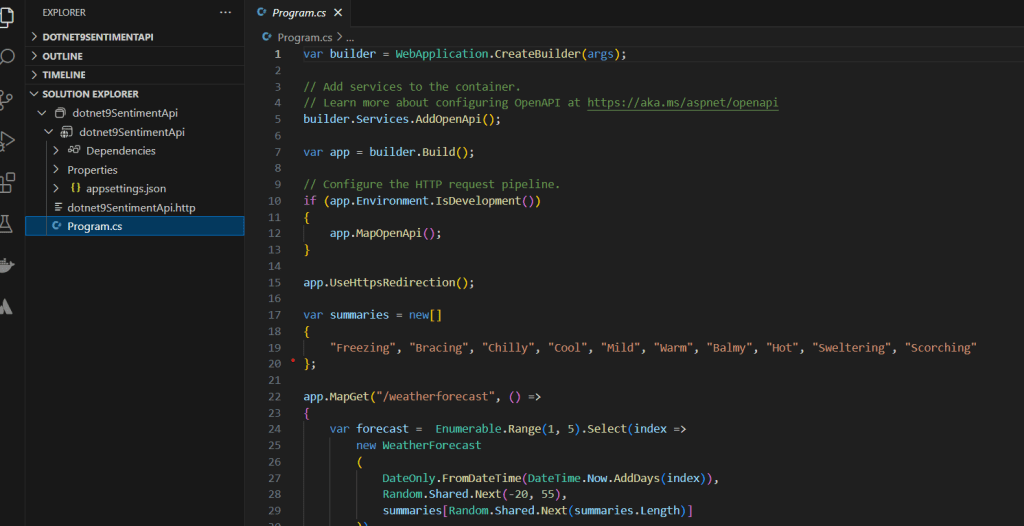Screen dimensions: 1024x526
Task: Expand the TIMELINE section
Action: point(135,75)
